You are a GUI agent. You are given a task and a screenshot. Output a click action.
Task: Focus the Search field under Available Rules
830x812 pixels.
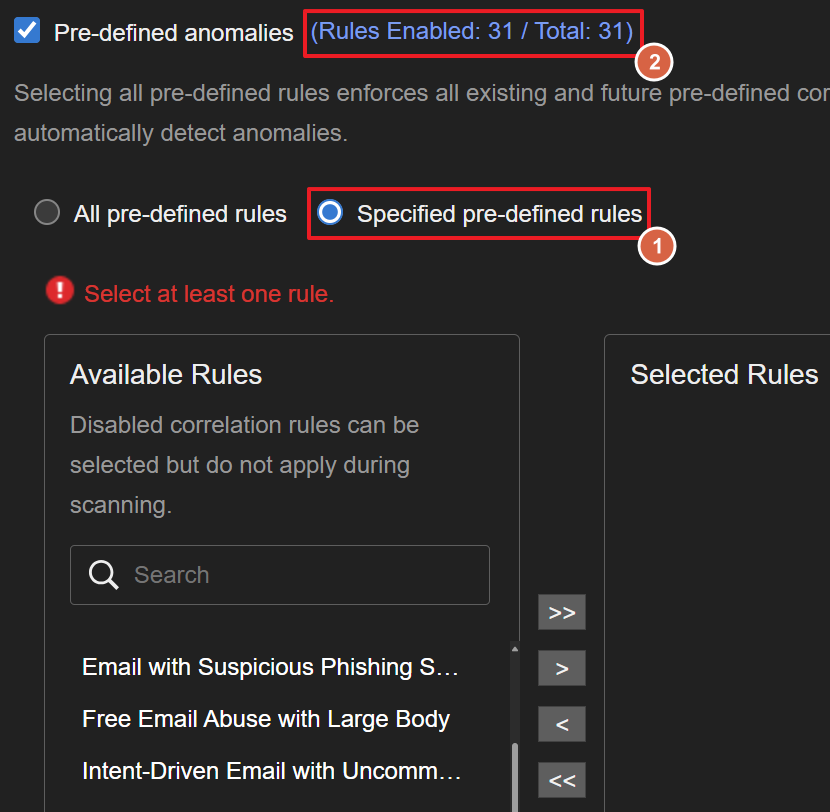[300, 575]
